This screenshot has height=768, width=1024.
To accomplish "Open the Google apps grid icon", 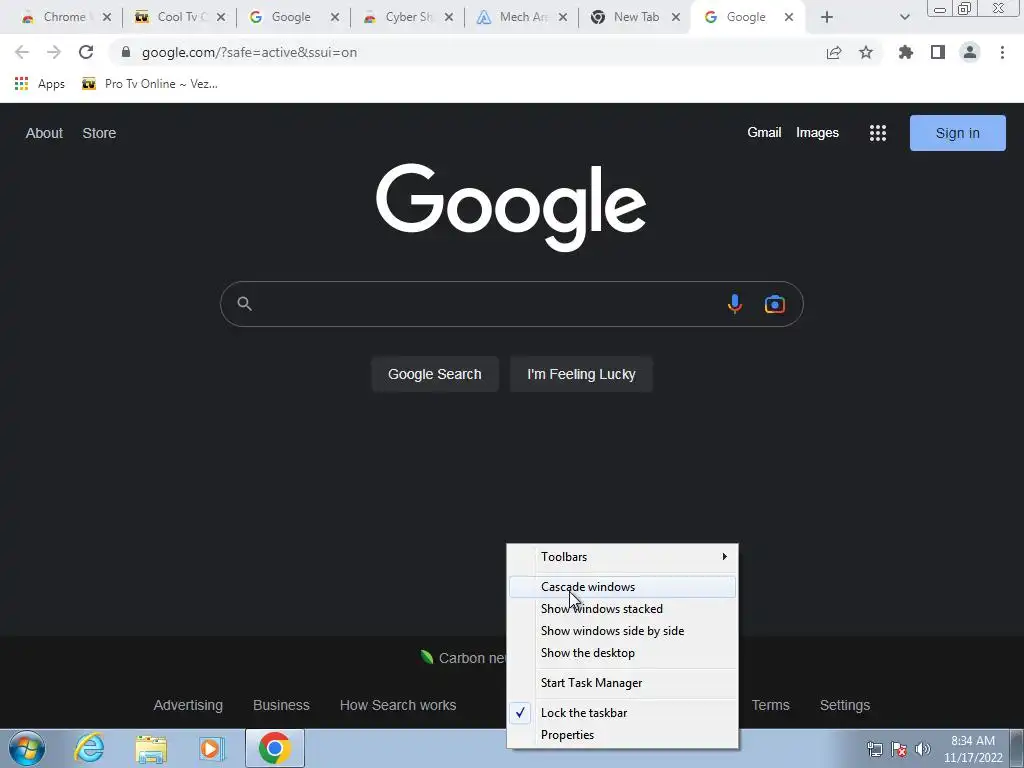I will 878,133.
